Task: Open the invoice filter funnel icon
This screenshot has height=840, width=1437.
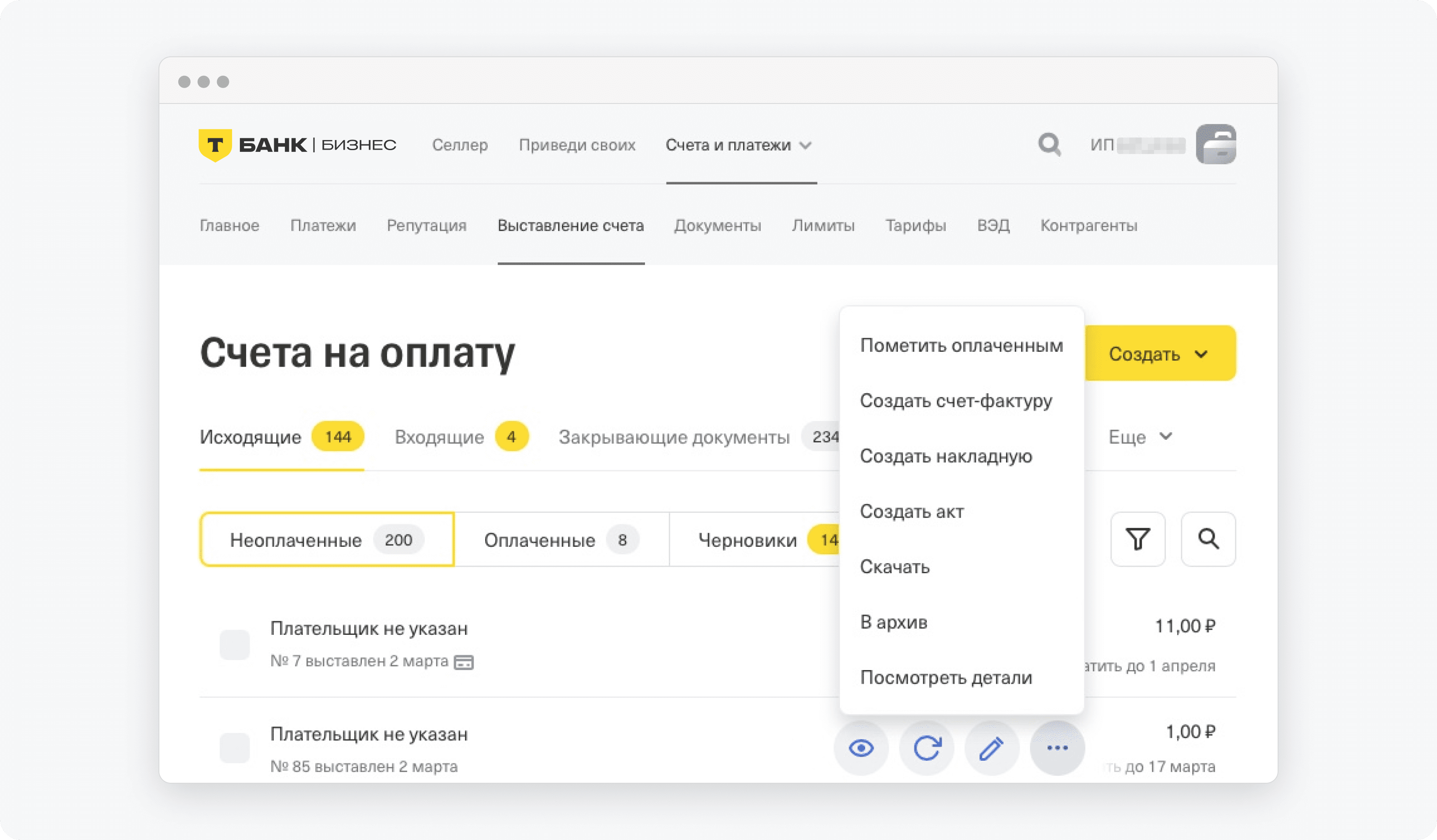Action: pyautogui.click(x=1138, y=539)
